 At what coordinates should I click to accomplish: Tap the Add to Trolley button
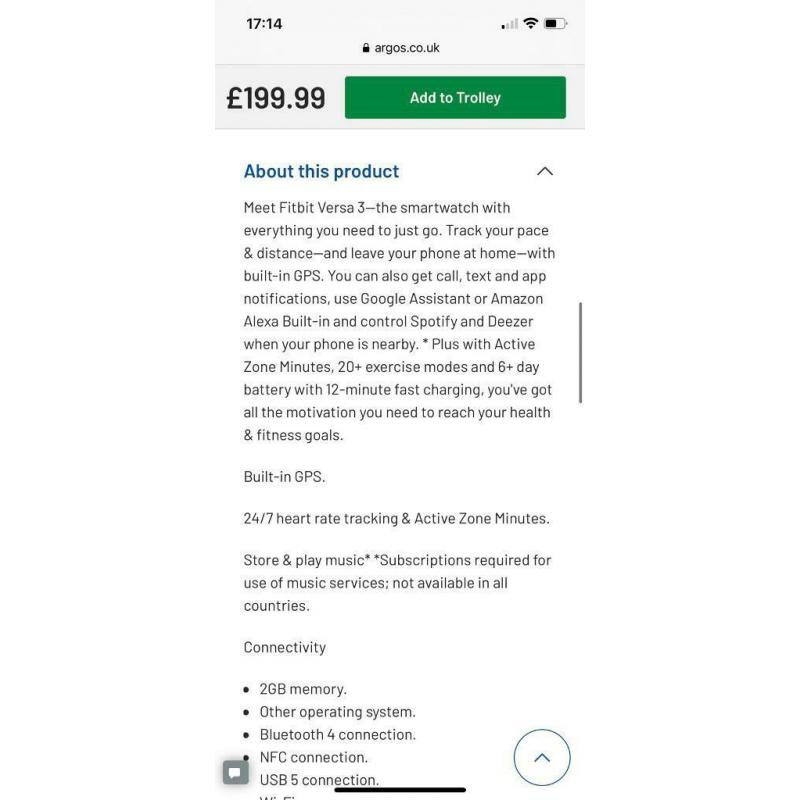coord(455,97)
